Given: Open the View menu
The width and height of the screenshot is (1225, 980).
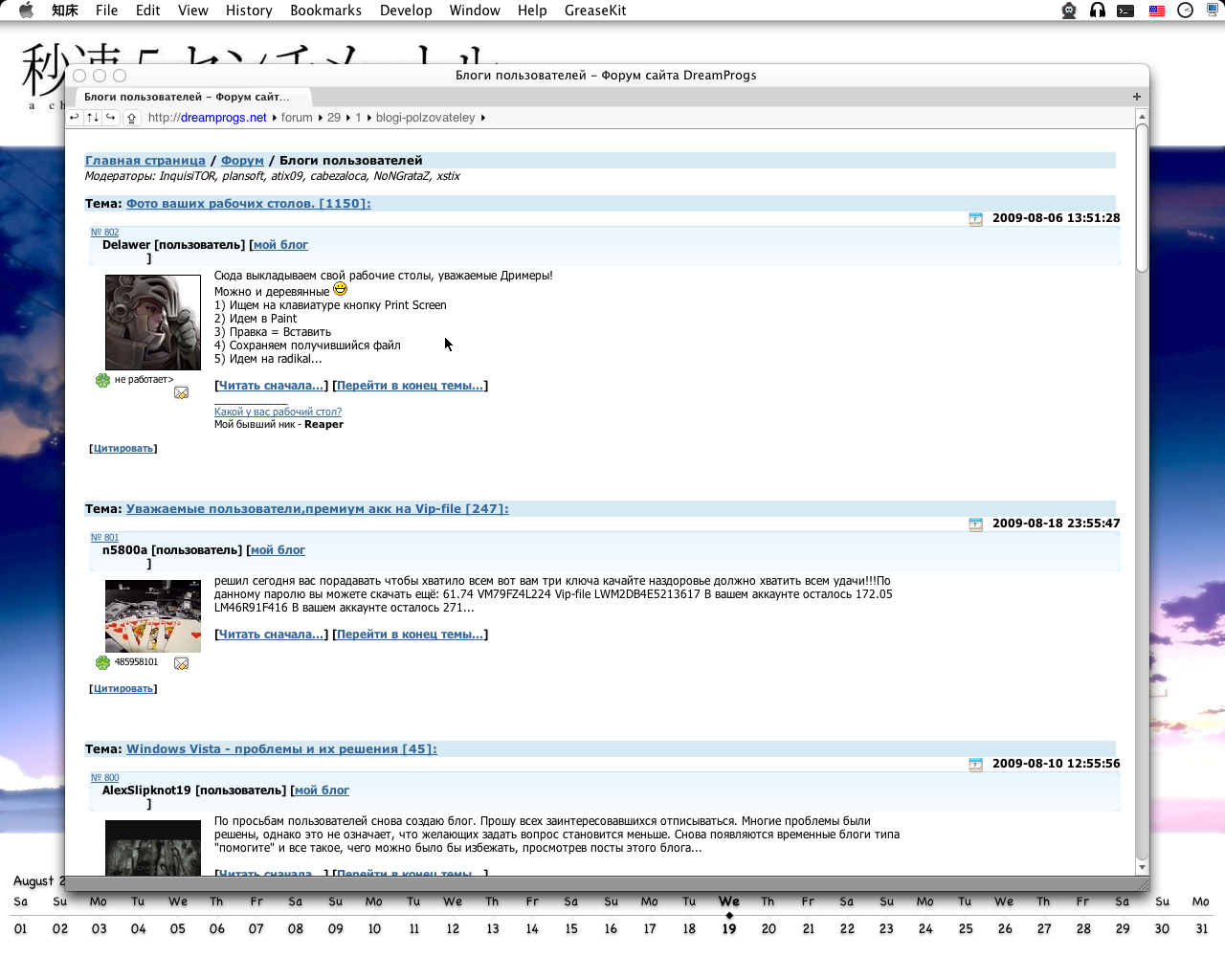Looking at the screenshot, I should 192,11.
